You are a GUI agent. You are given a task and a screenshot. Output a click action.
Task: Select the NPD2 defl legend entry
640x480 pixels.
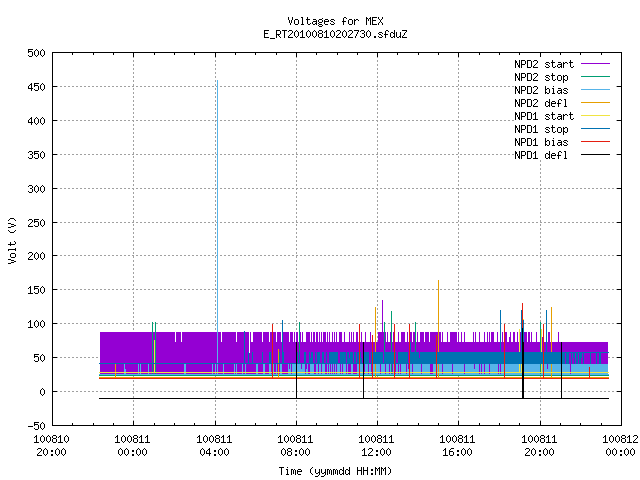[541, 103]
